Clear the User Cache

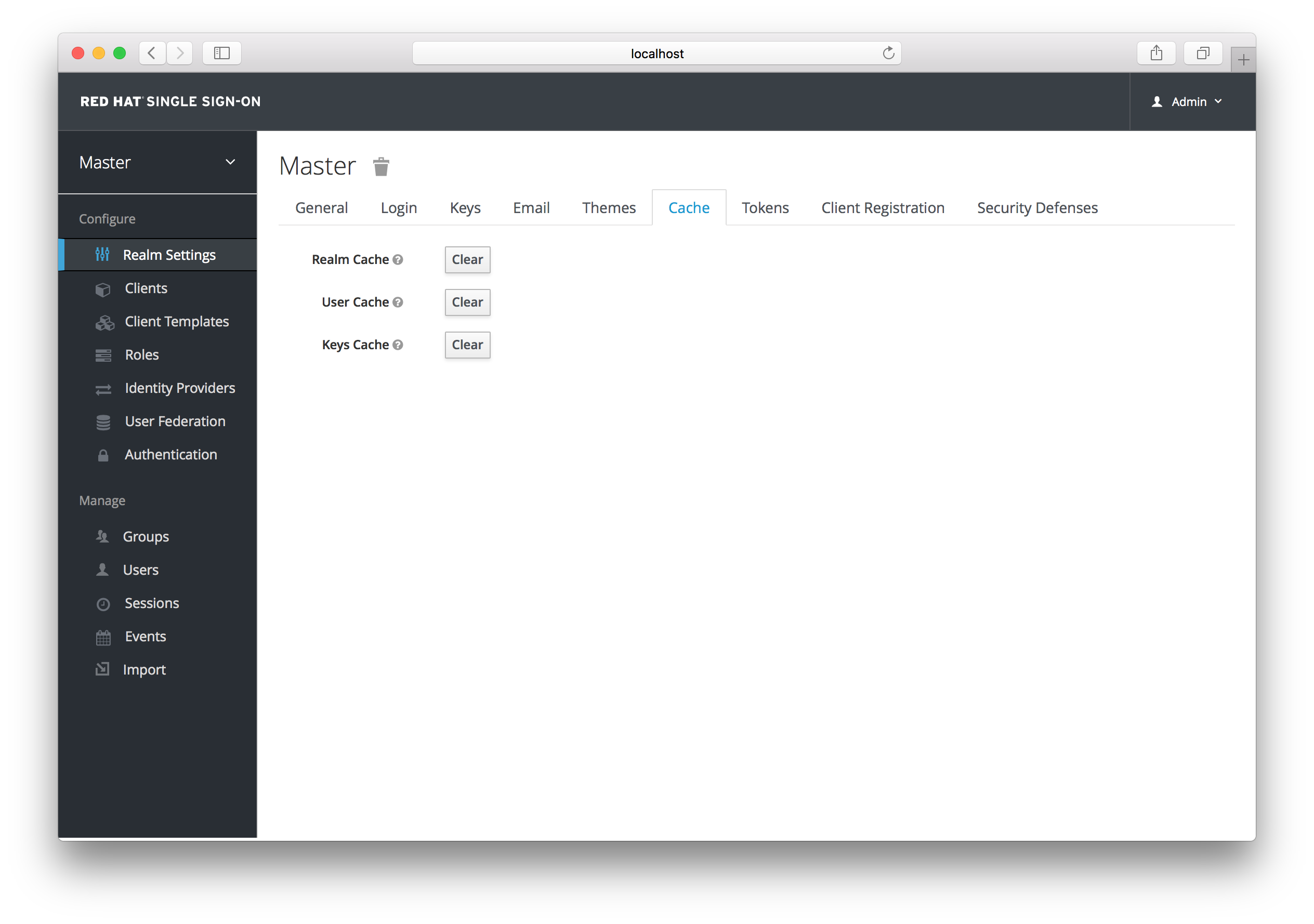(467, 301)
